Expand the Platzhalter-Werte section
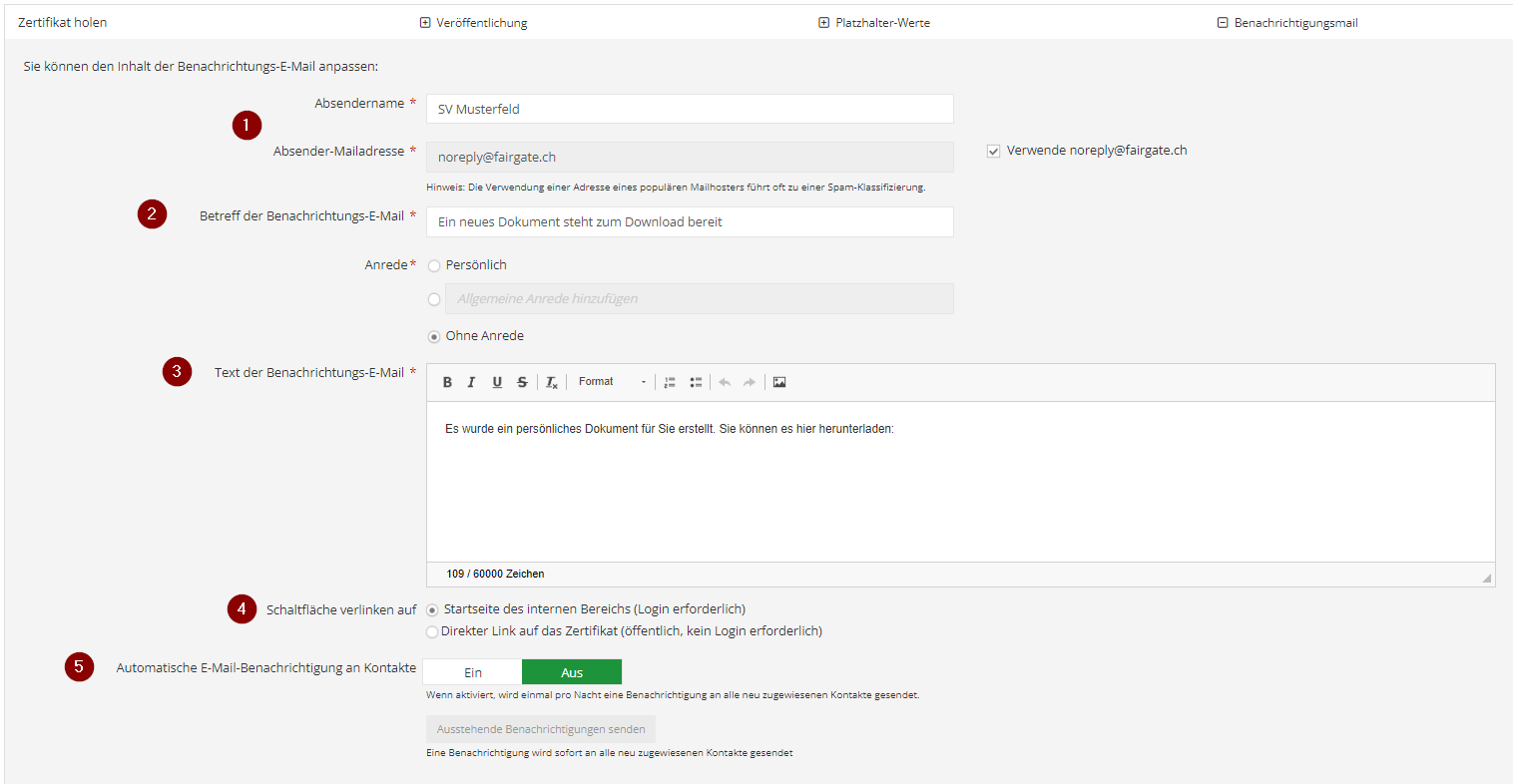The width and height of the screenshot is (1513, 784). pyautogui.click(x=874, y=23)
